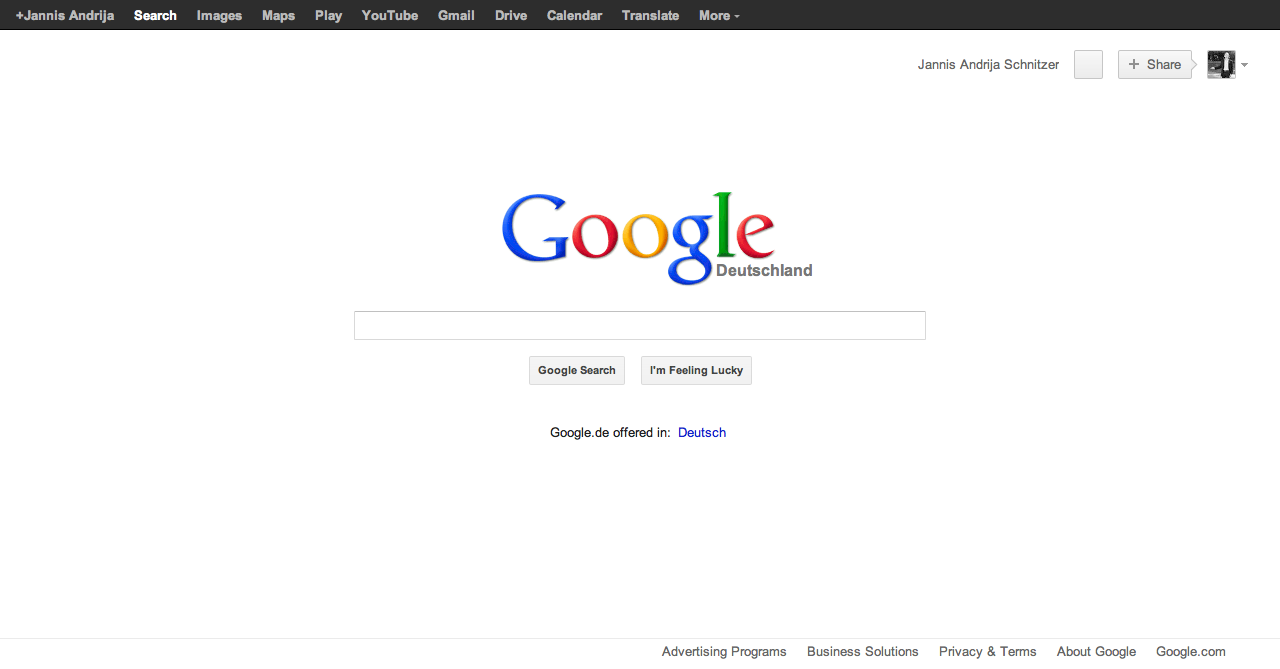Open the +Jannis Andrija profile link
This screenshot has height=669, width=1280.
point(65,15)
